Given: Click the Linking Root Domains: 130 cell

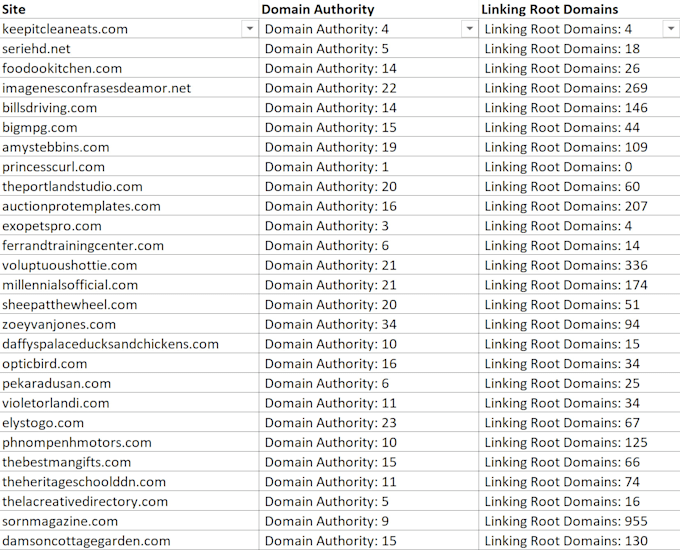Looking at the screenshot, I should (580, 540).
